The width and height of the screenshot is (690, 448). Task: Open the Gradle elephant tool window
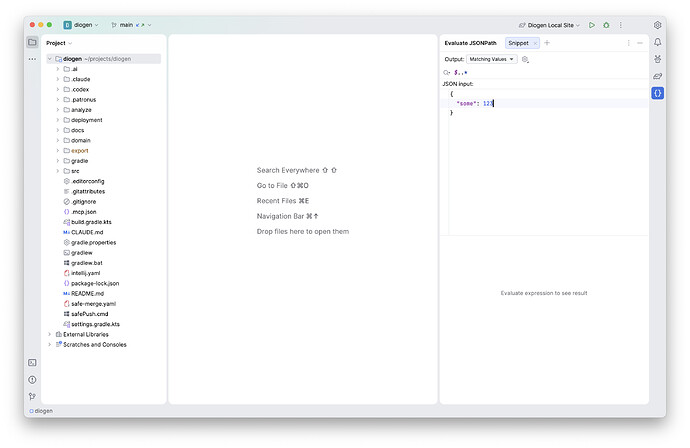tap(657, 76)
